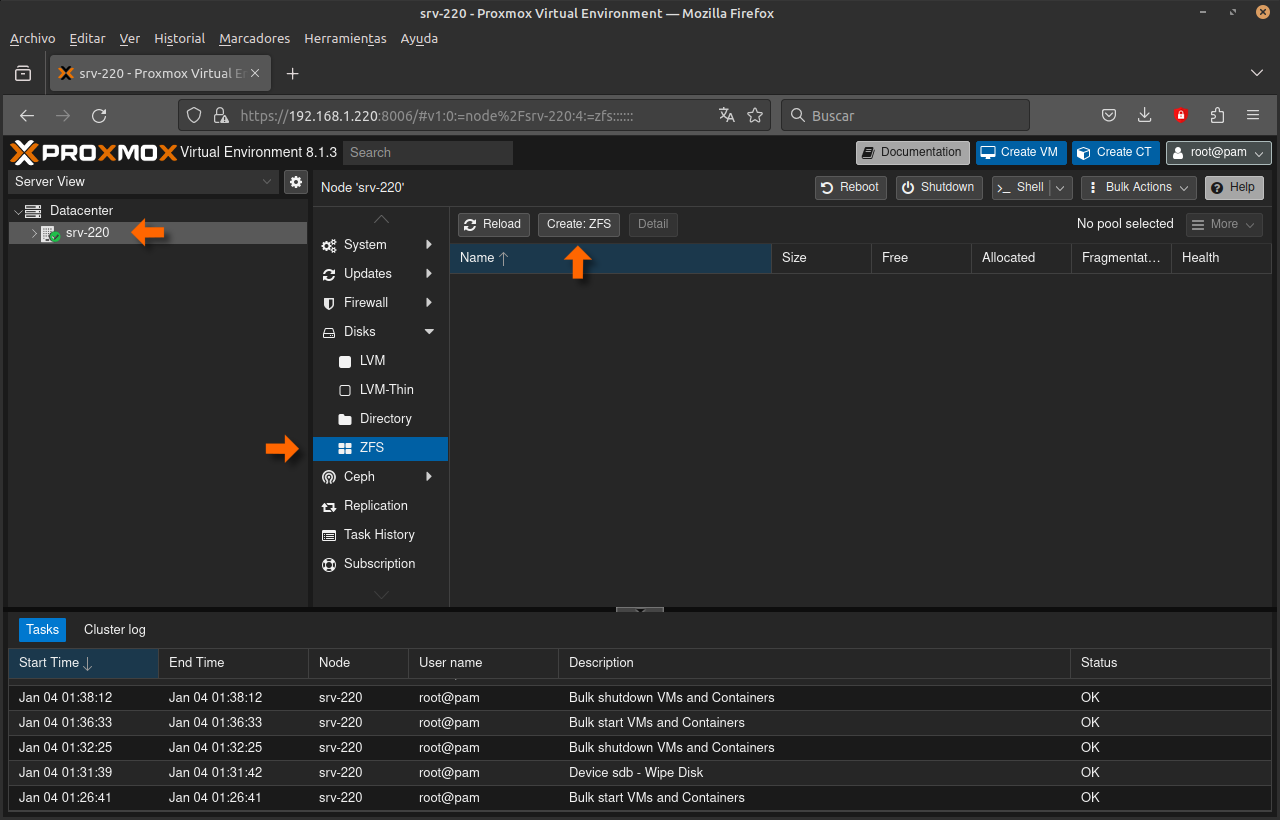The image size is (1280, 820).
Task: Reload the page with Firefox refresh icon
Action: point(99,116)
